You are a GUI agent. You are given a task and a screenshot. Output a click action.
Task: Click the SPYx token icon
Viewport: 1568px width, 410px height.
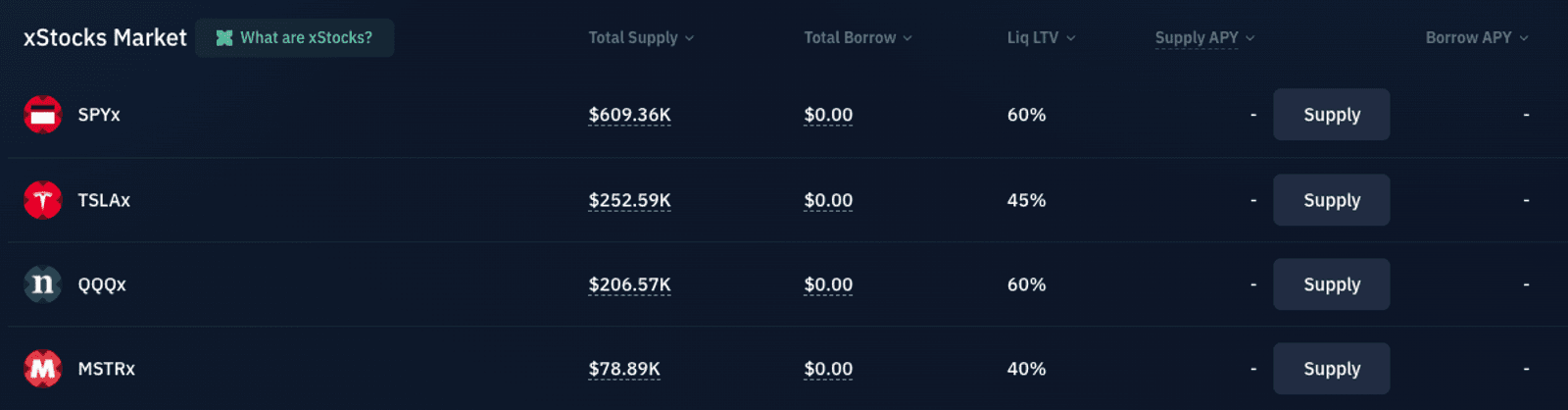pyautogui.click(x=42, y=115)
